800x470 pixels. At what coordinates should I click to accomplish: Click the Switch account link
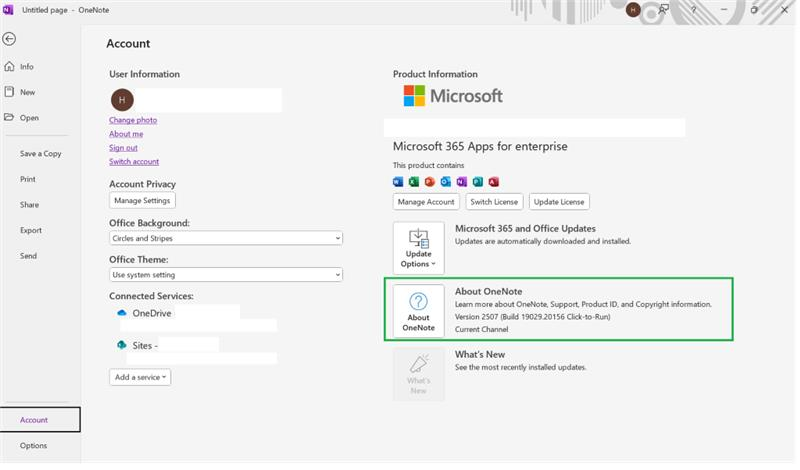click(x=134, y=162)
